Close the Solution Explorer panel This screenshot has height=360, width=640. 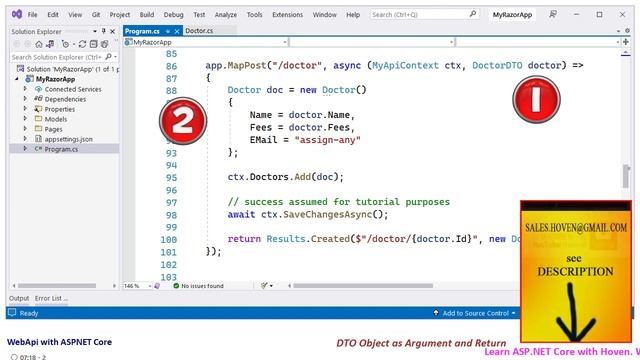coord(113,31)
